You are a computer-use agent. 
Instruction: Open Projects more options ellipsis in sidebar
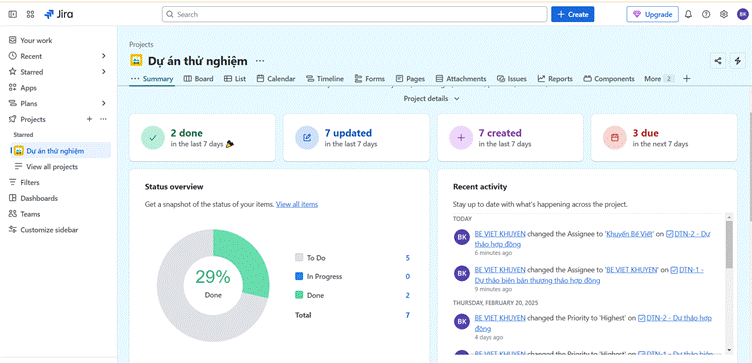coord(103,119)
